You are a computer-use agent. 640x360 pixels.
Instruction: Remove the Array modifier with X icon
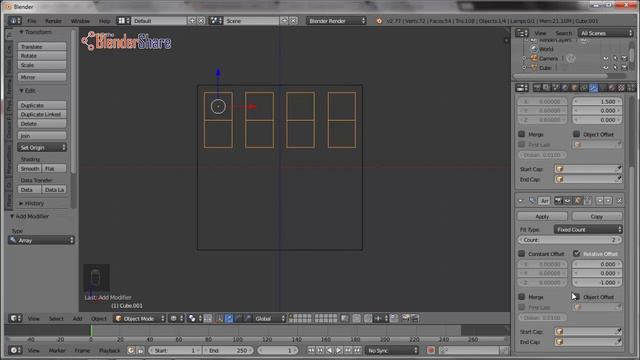pos(619,200)
